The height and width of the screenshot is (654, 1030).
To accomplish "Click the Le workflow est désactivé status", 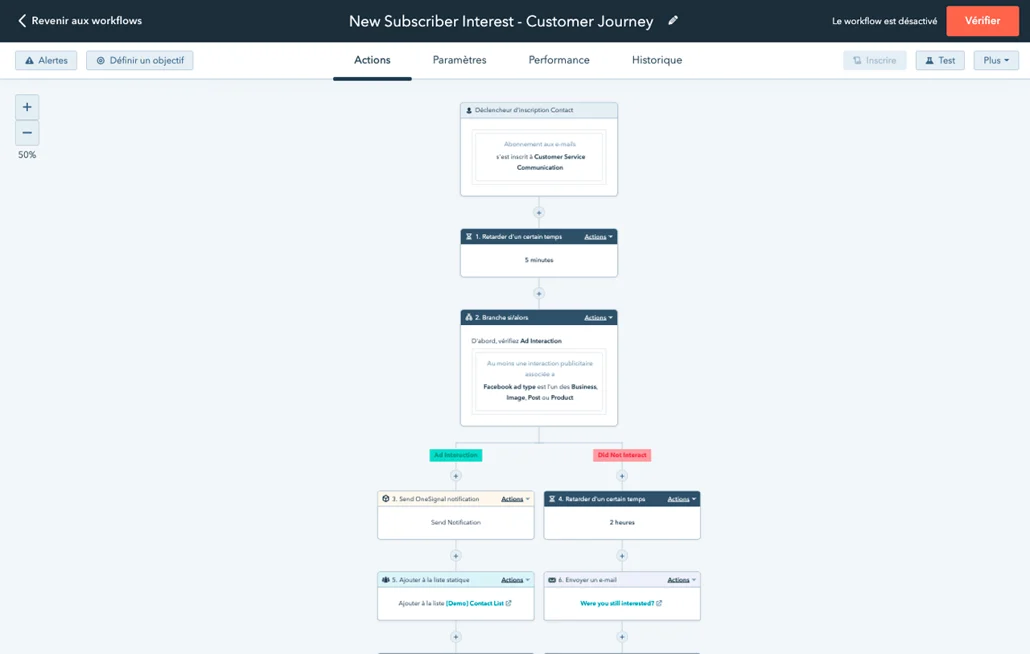I will coord(884,21).
